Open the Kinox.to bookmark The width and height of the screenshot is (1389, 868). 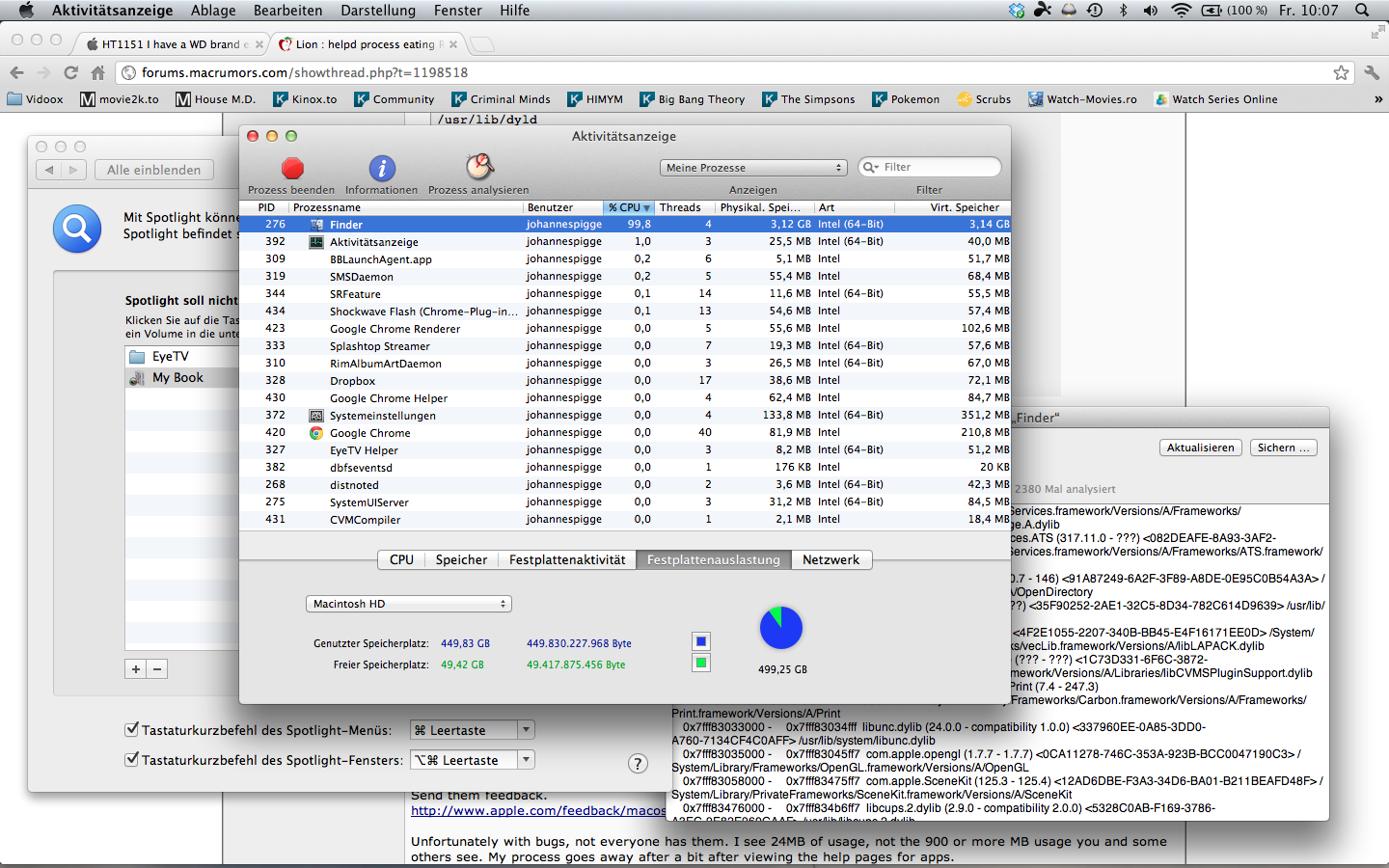pyautogui.click(x=305, y=99)
